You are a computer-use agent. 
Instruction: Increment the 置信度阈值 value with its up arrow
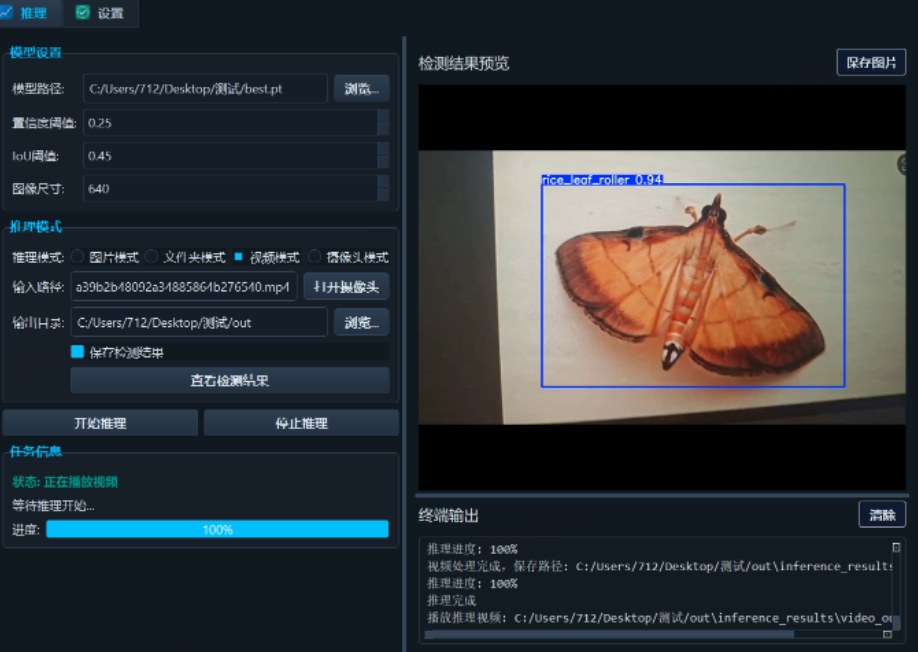[x=381, y=117]
